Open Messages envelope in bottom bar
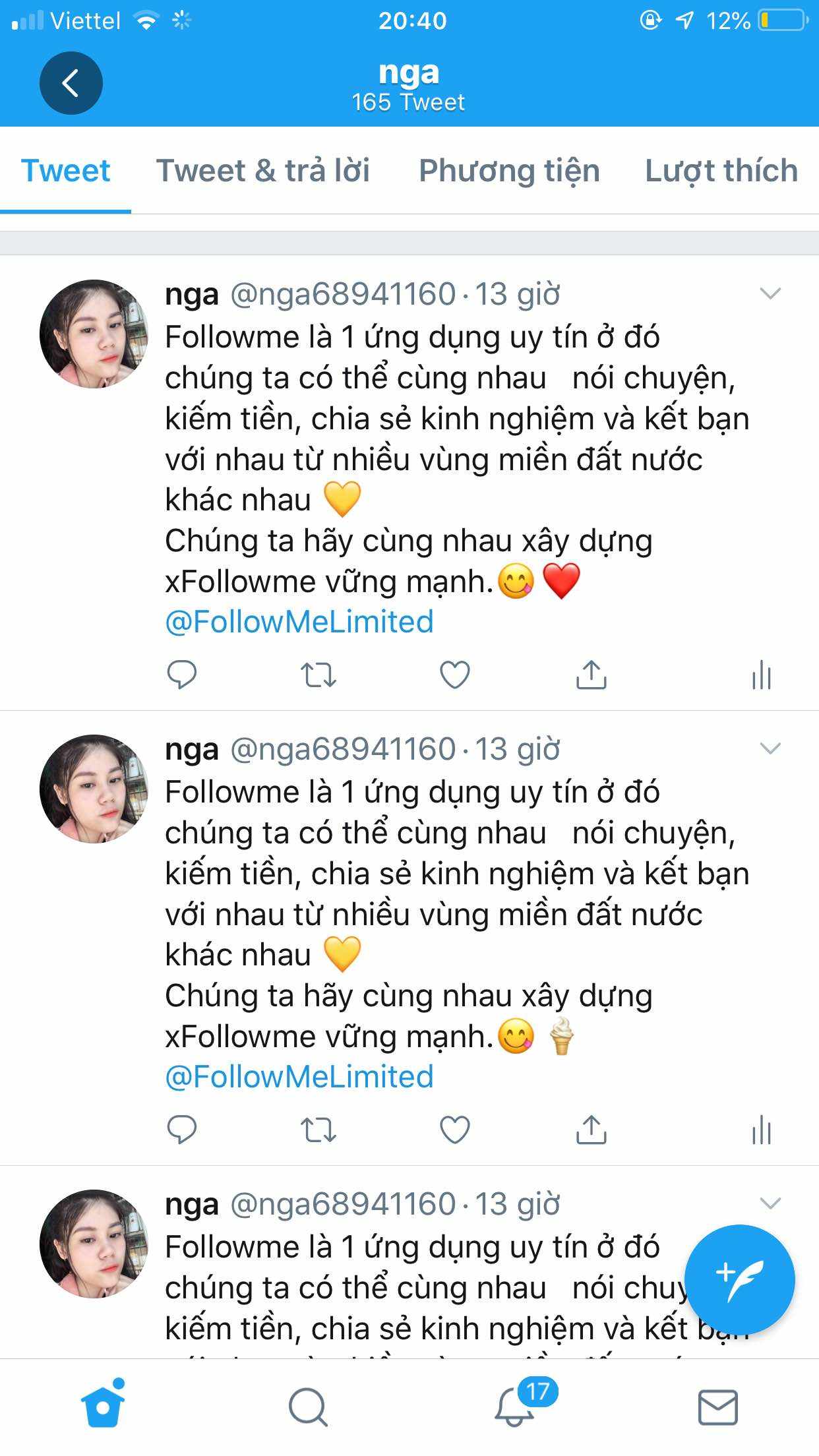Screen dimensions: 819x1456 tap(718, 1407)
